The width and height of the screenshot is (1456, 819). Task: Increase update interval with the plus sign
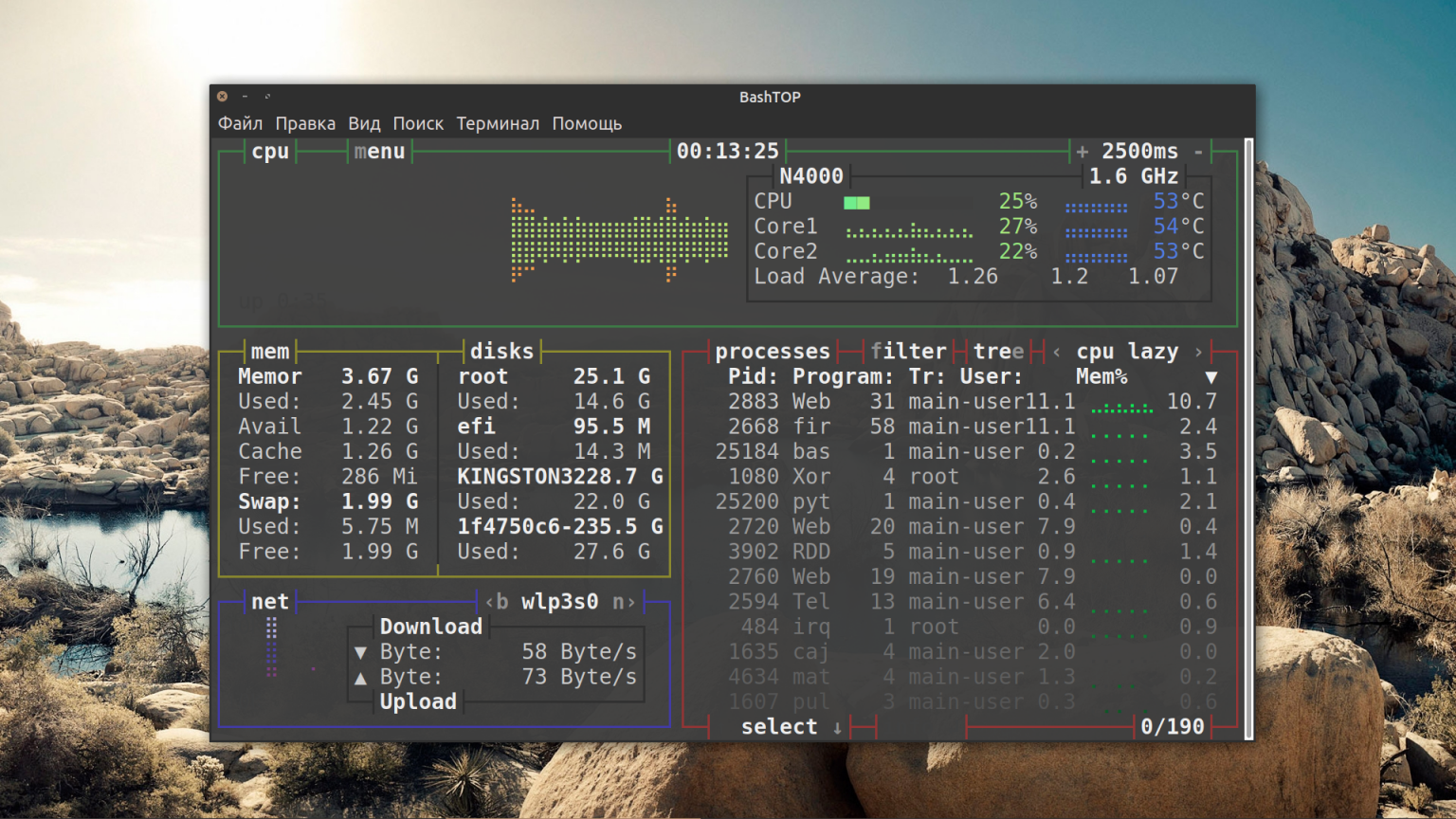(x=1082, y=152)
